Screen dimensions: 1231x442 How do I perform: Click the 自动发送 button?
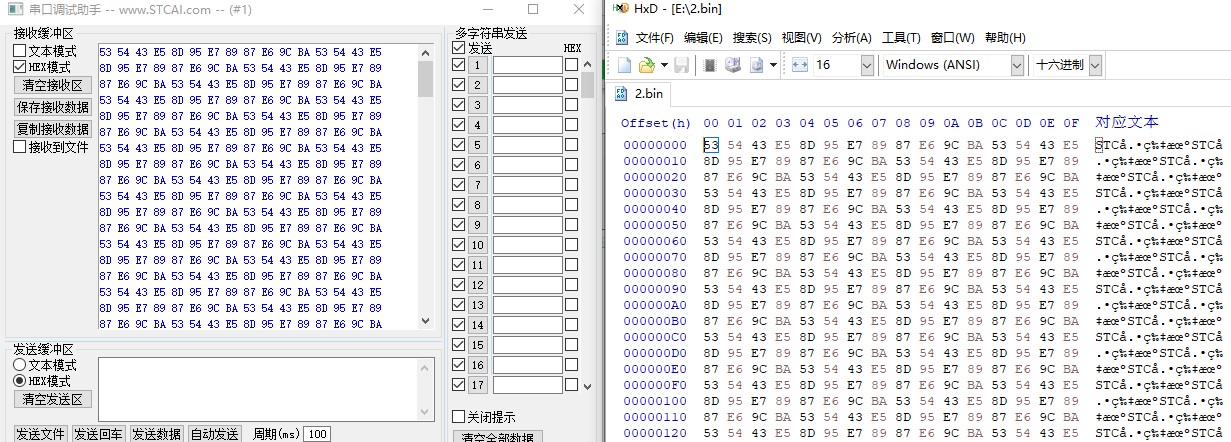216,434
